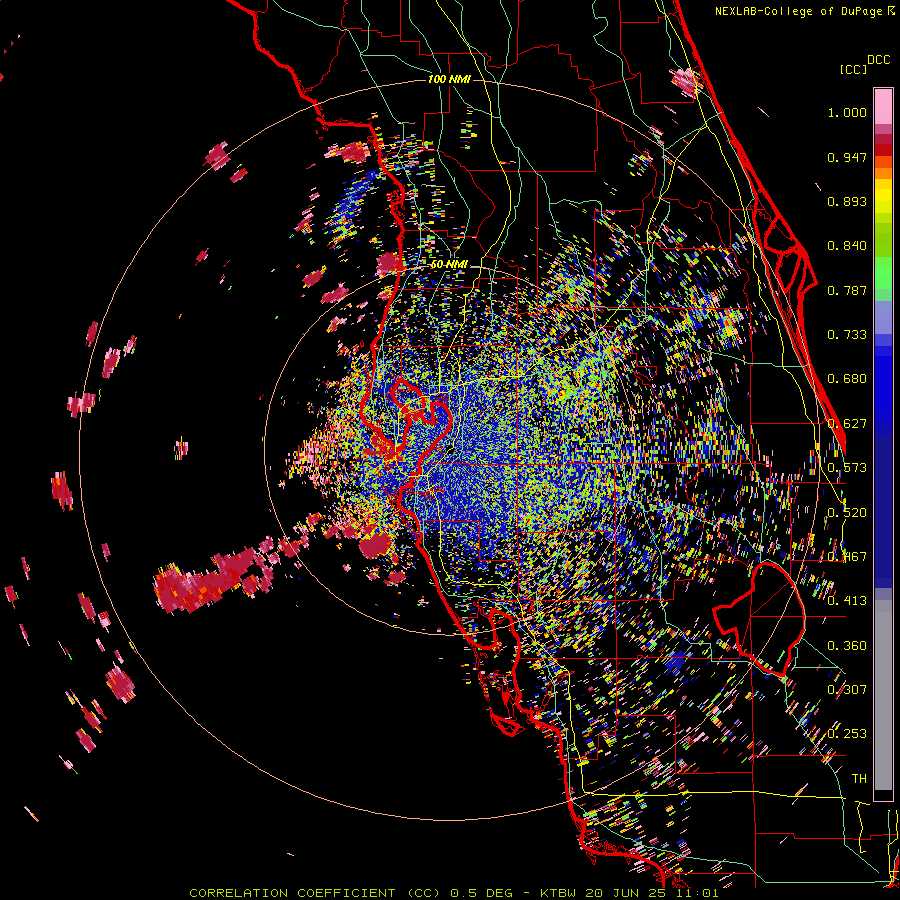Screen dimensions: 900x900
Task: Click the 0.253 scale value
Action: (x=847, y=734)
